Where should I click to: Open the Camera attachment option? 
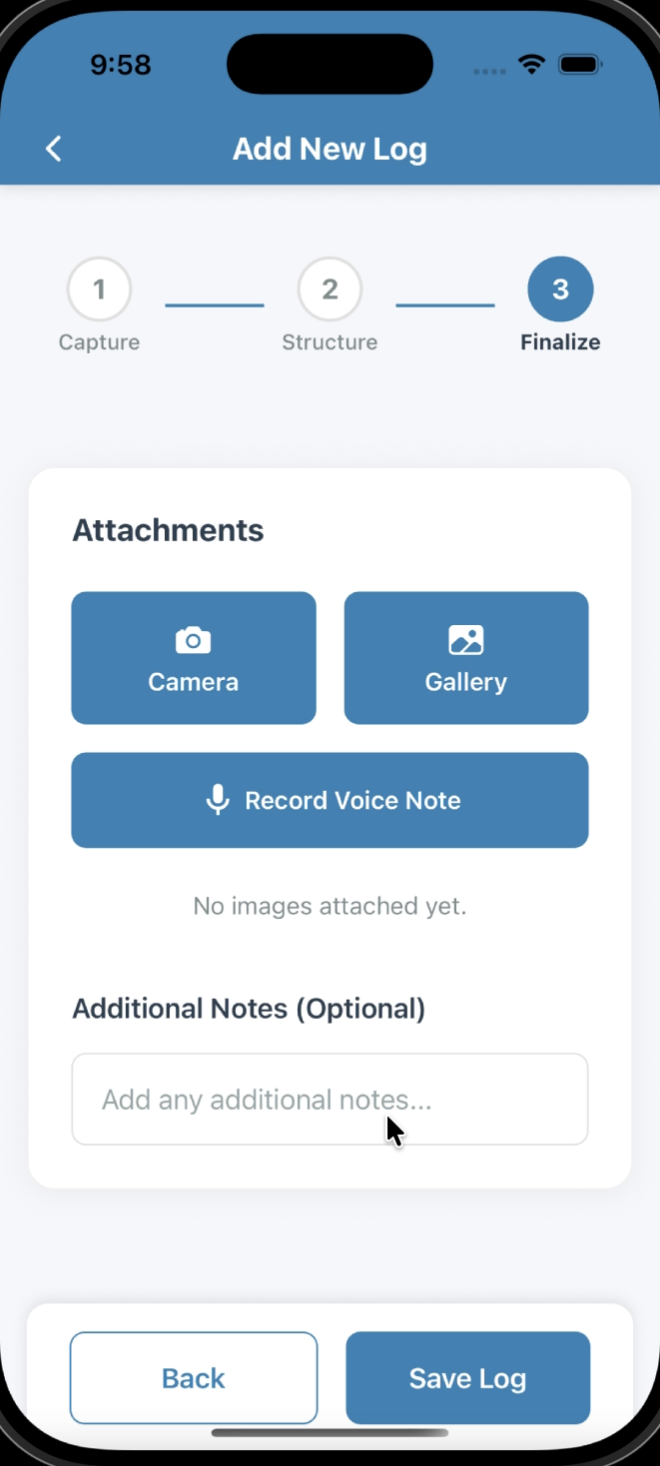click(193, 657)
